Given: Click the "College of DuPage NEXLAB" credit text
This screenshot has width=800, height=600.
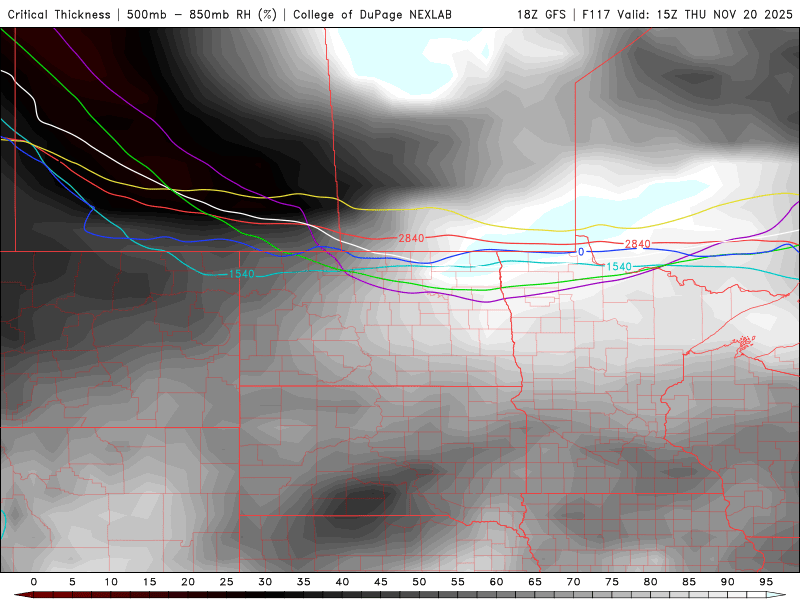Looking at the screenshot, I should [x=372, y=15].
